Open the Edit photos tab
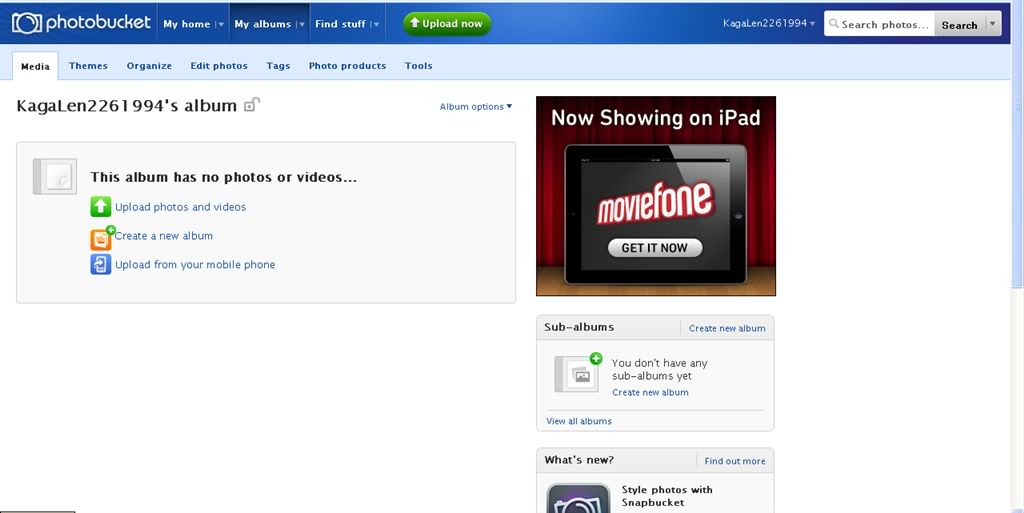Image resolution: width=1024 pixels, height=513 pixels. coord(219,66)
